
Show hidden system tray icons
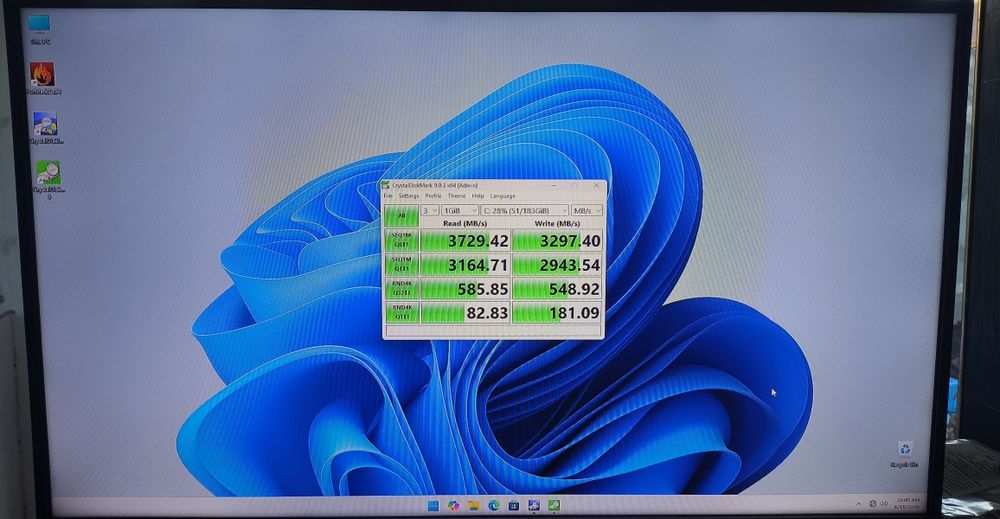[x=858, y=504]
